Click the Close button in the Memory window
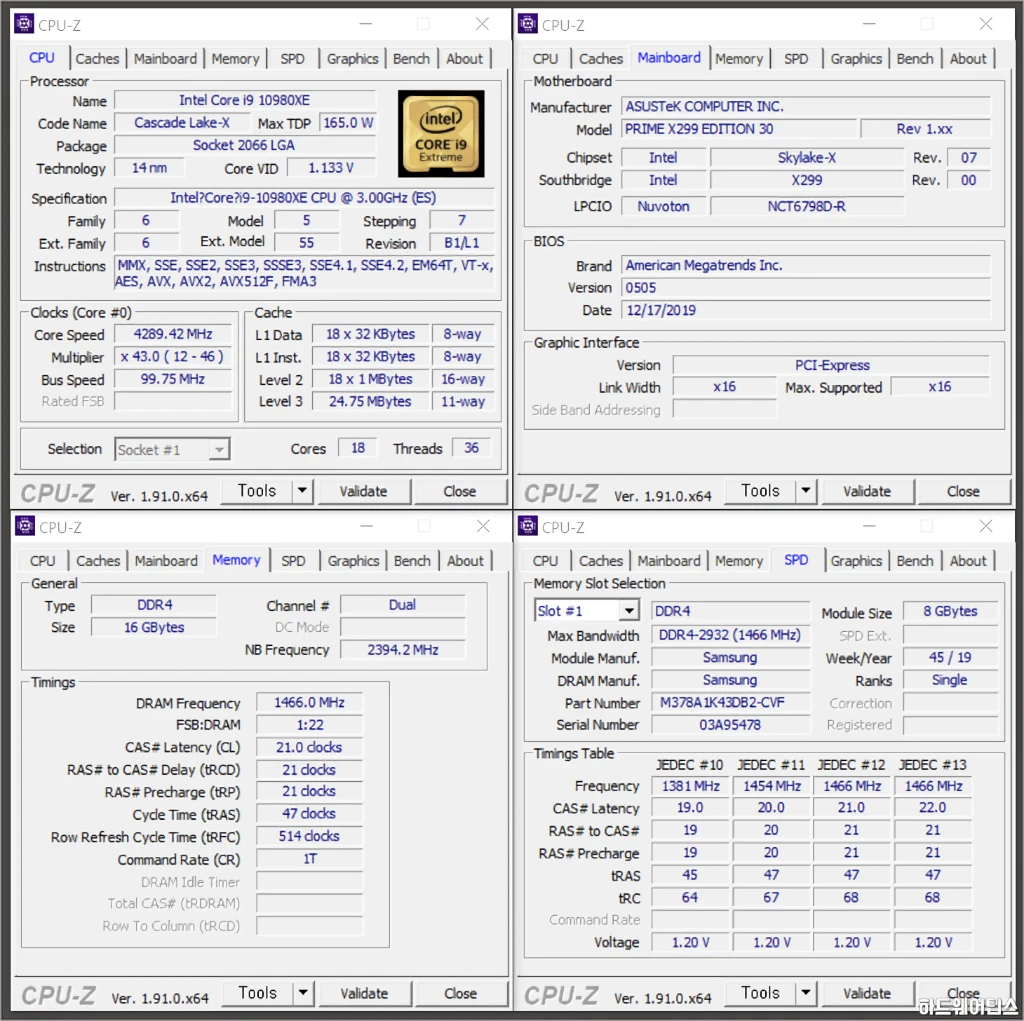1024x1021 pixels. coord(460,994)
